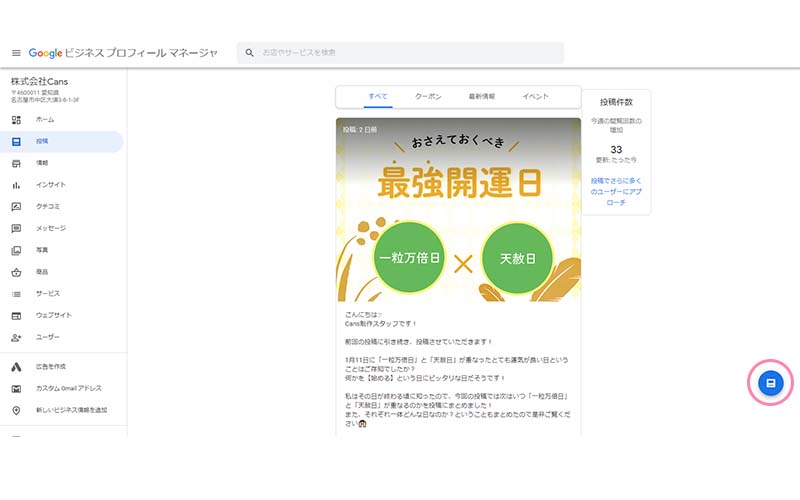
Task: Switch to the 最新情報 tab
Action: [482, 97]
